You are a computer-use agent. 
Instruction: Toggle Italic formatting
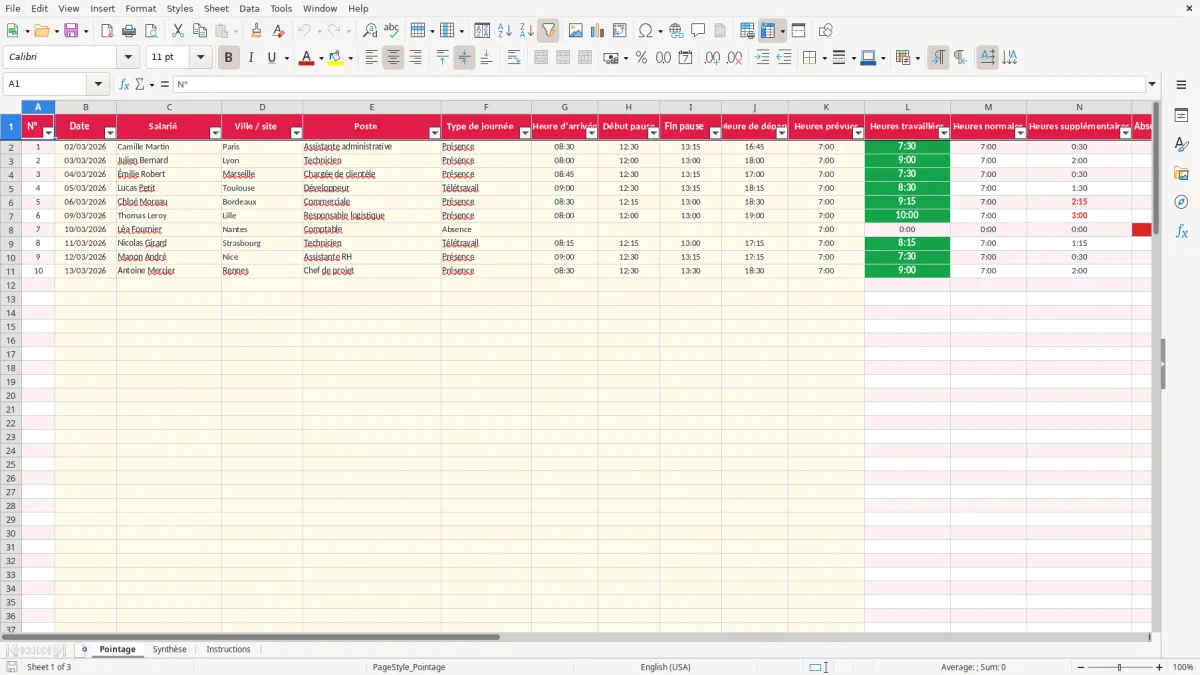(251, 58)
